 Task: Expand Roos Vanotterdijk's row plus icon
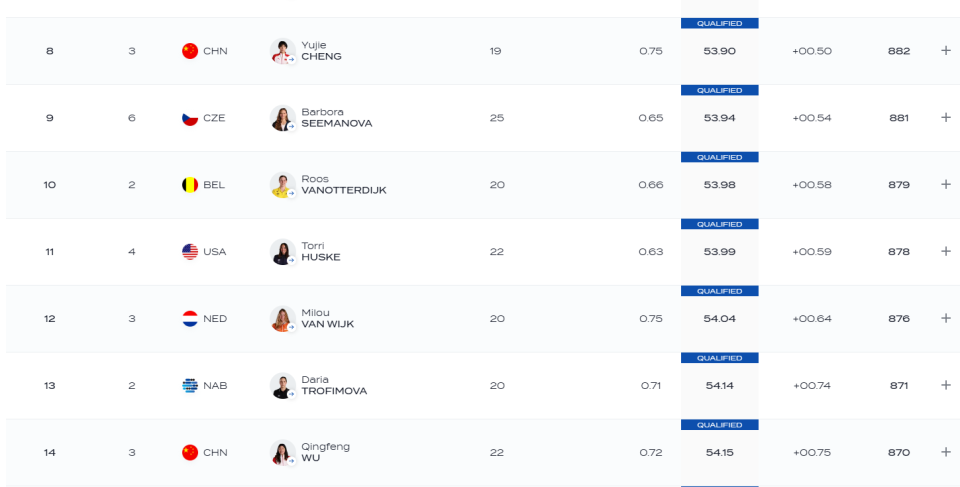pos(945,184)
